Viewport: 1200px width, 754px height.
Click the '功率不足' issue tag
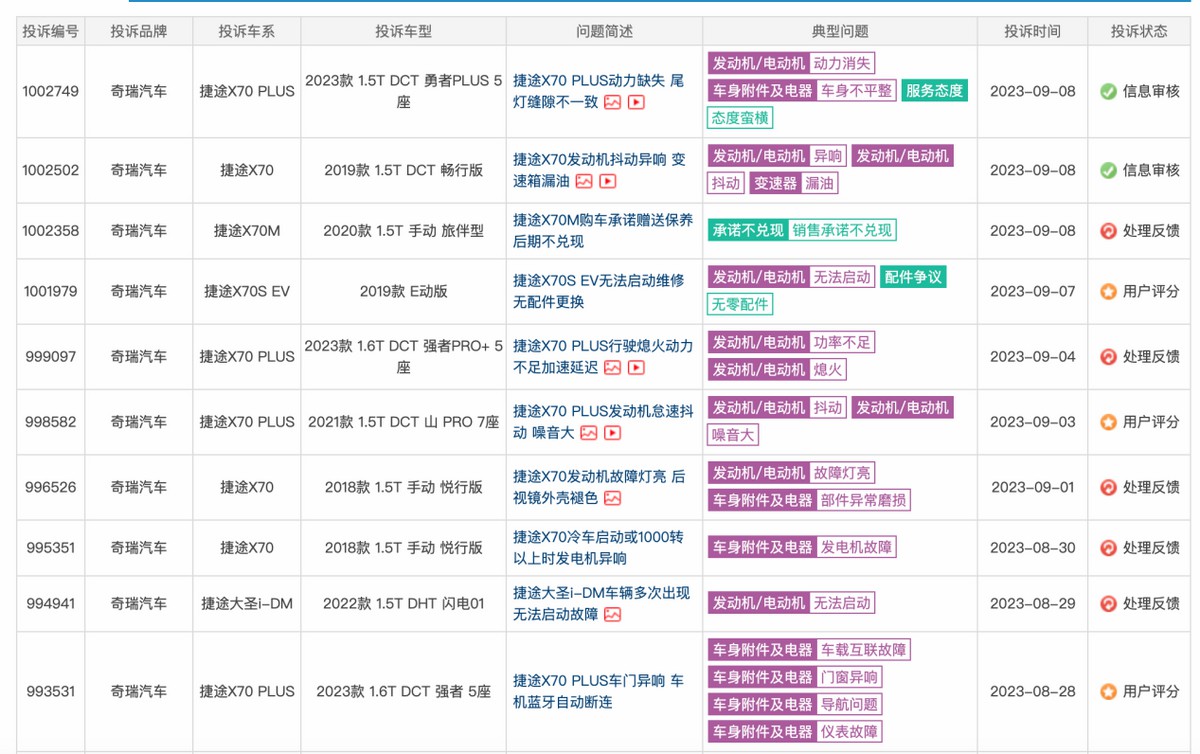tap(842, 343)
